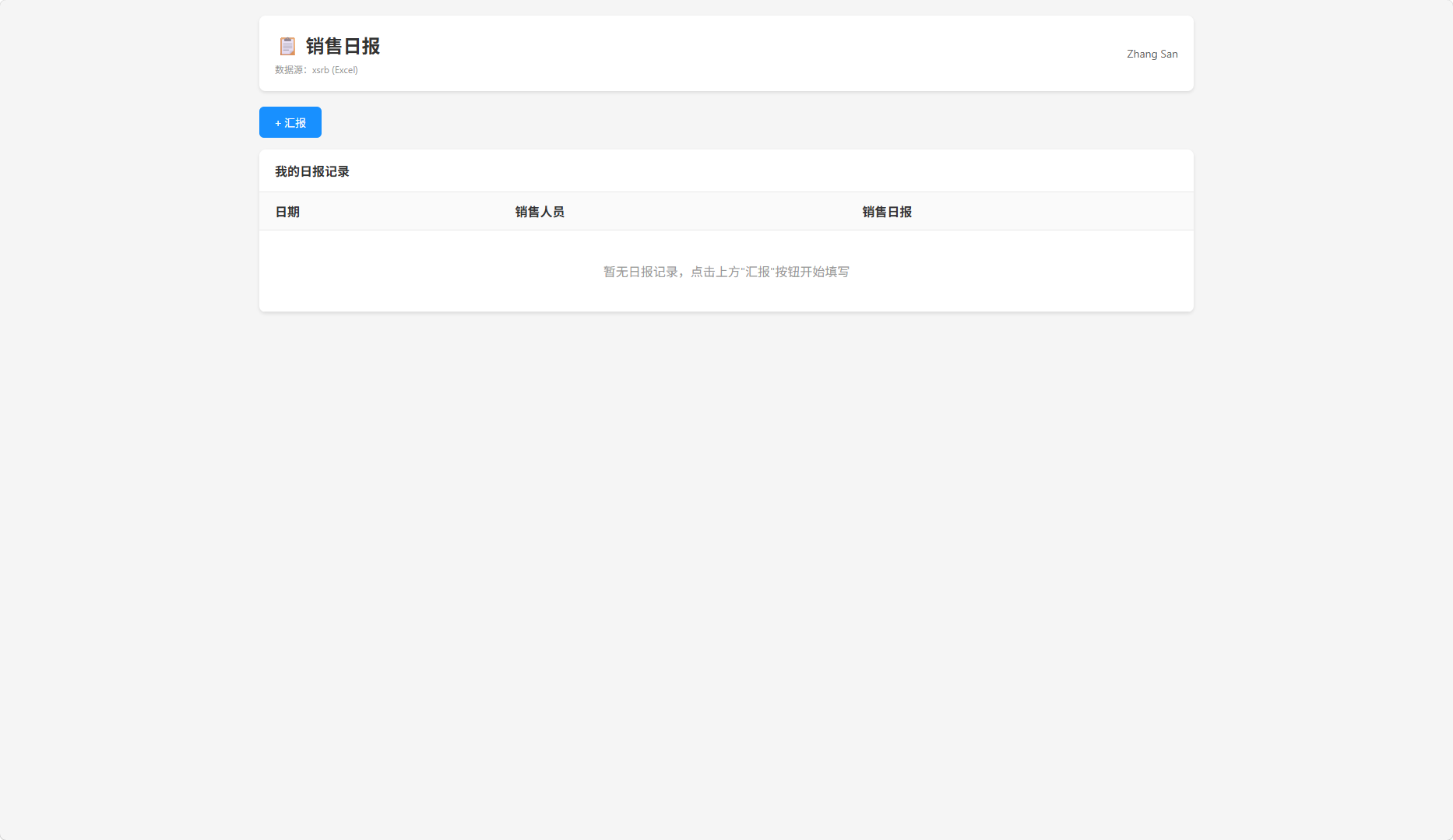Select the 销售人员 column header
Viewport: 1453px width, 840px height.
(x=540, y=211)
